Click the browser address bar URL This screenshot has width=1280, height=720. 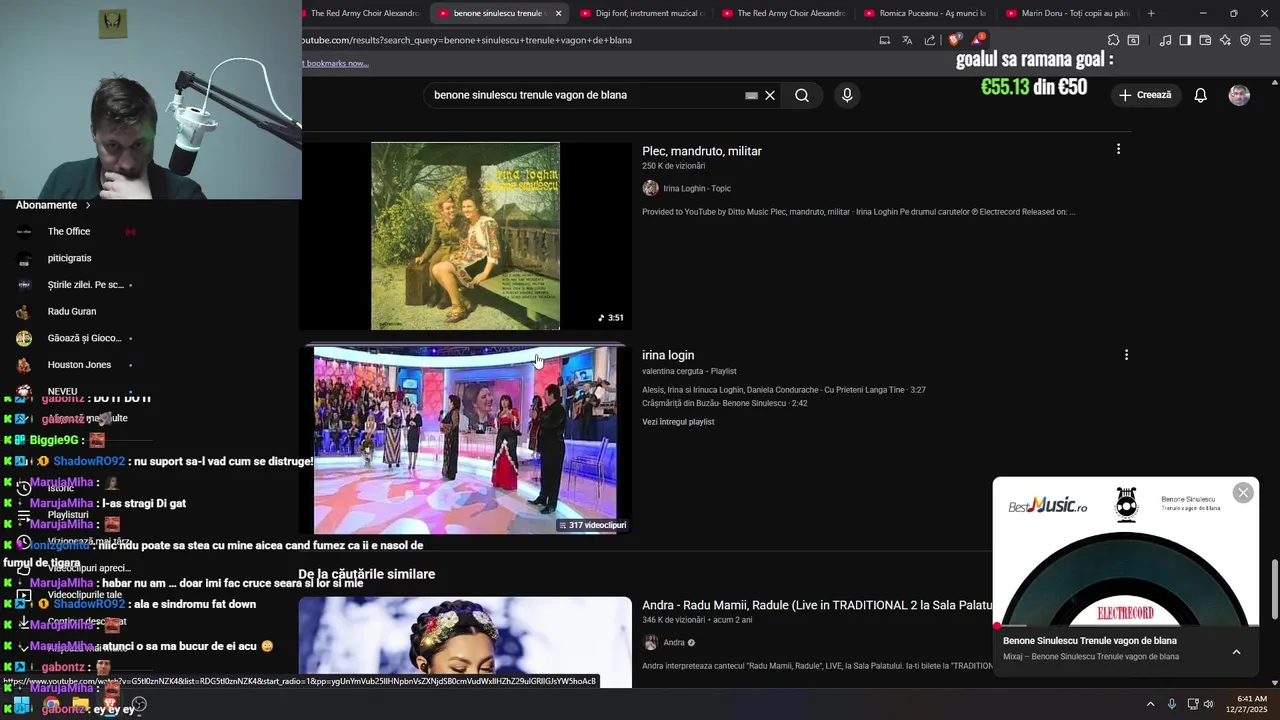coord(467,40)
